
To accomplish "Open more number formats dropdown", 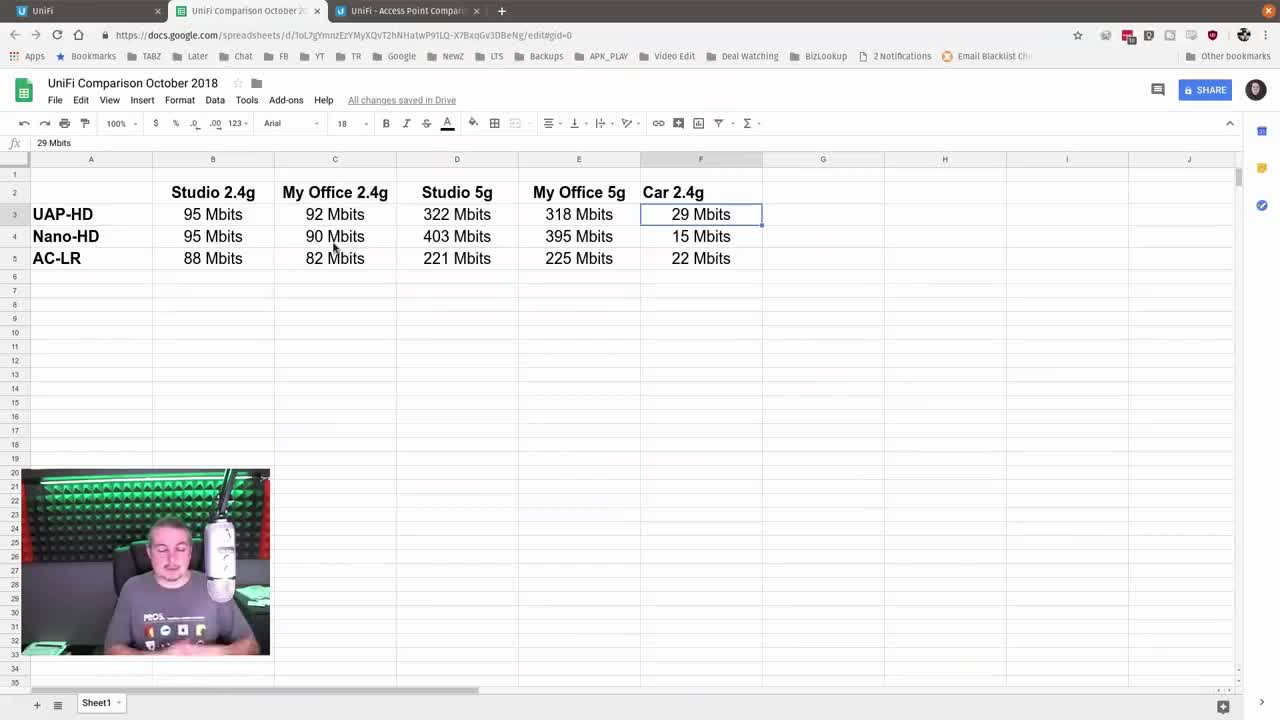I will (x=238, y=123).
